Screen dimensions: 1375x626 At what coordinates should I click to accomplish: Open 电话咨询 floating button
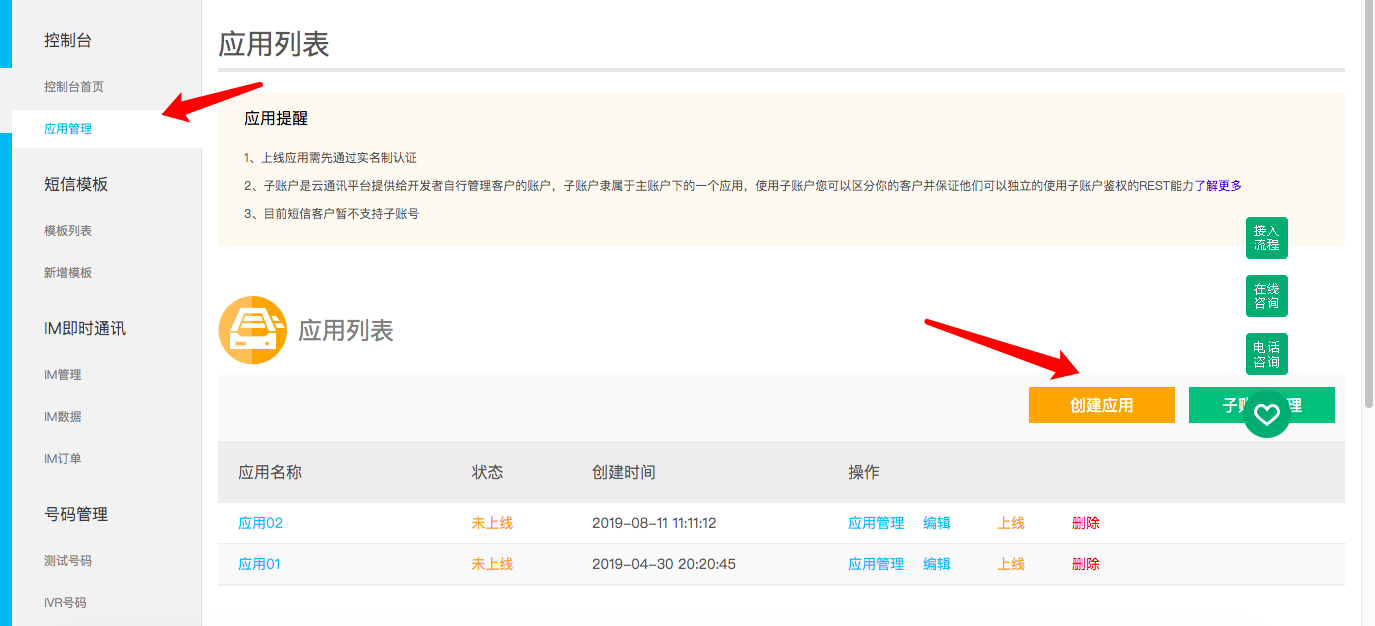pyautogui.click(x=1267, y=354)
